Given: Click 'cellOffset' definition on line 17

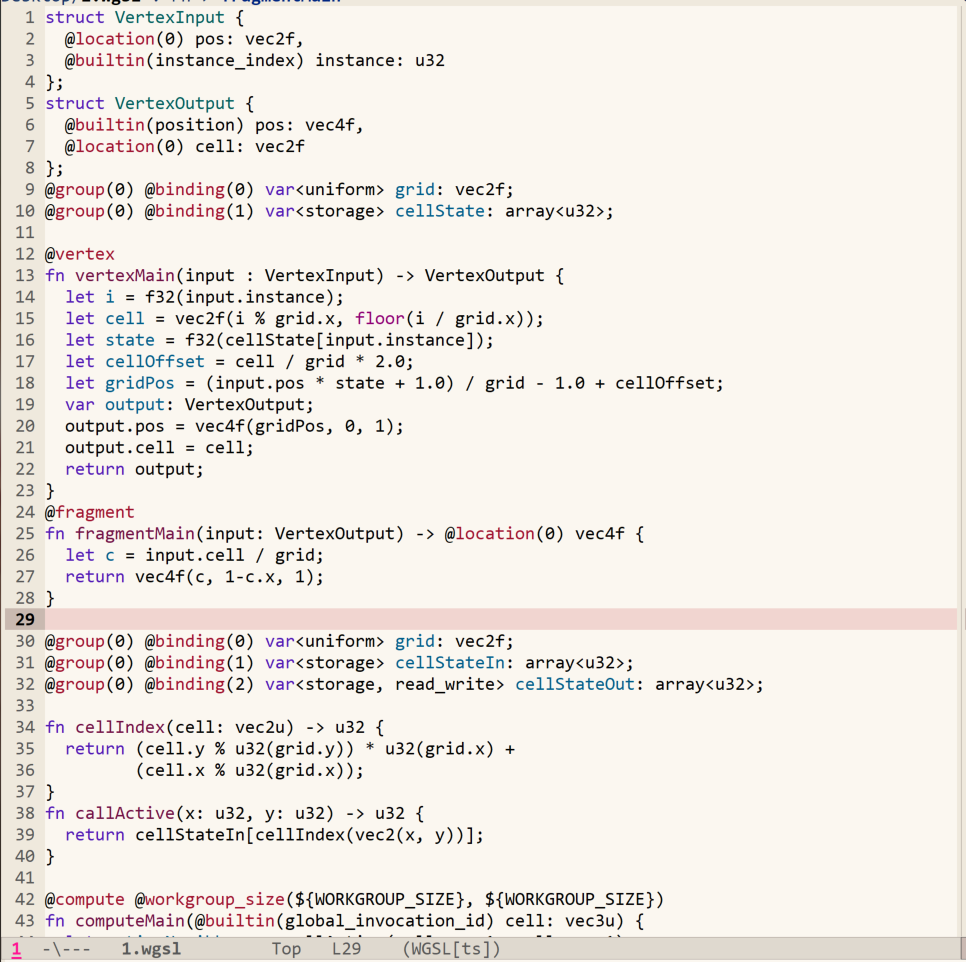Looking at the screenshot, I should (155, 362).
